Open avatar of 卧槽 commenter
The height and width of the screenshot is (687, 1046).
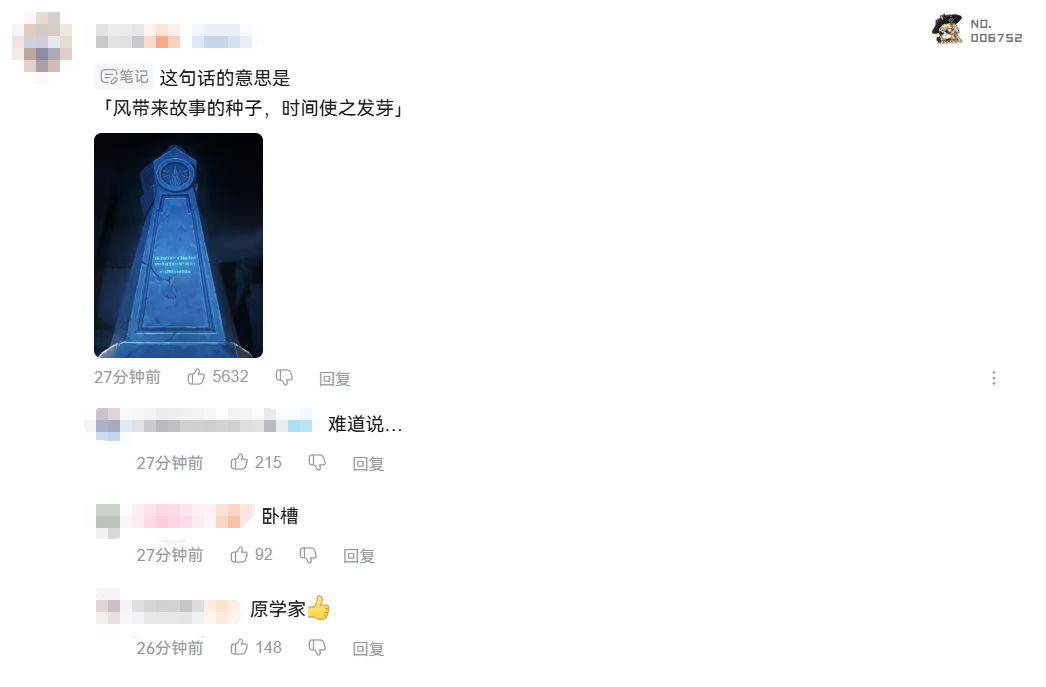(x=108, y=517)
